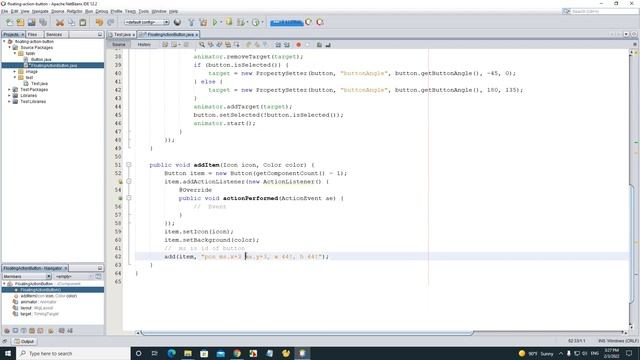Open the Members dropdown in Navigator
The width and height of the screenshot is (640, 360).
pyautogui.click(x=27, y=276)
